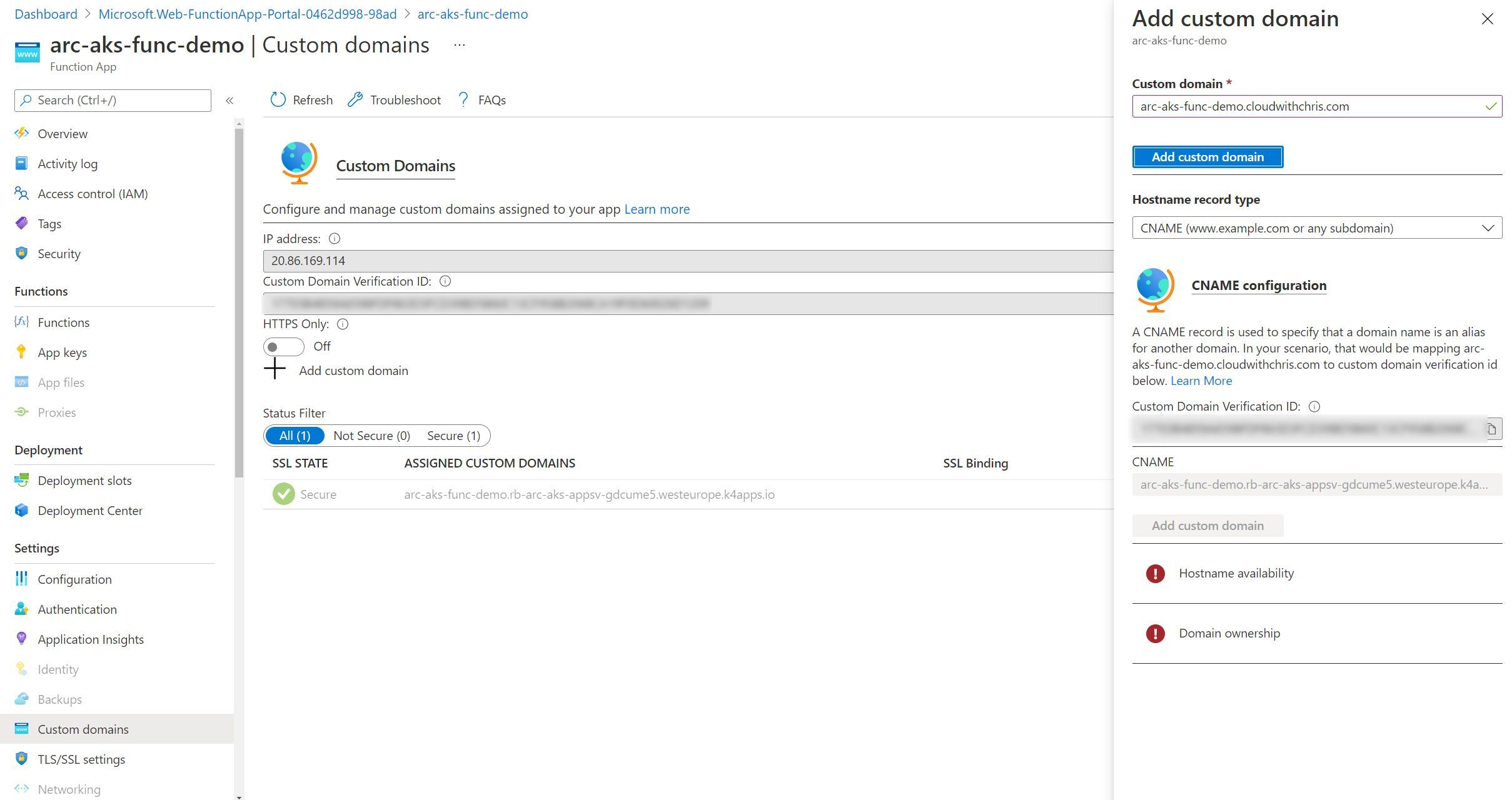Click the Dashboard breadcrumb link

point(46,14)
